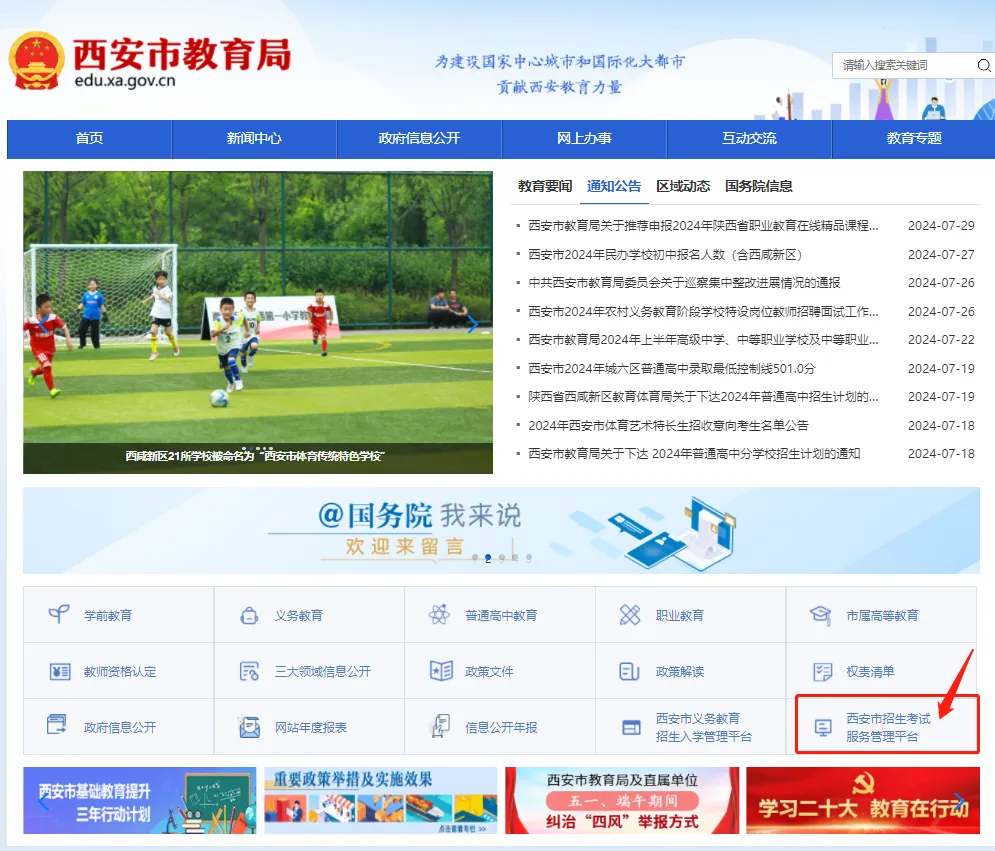Click the 2024-07-27 date text
The image size is (995, 851).
(941, 254)
